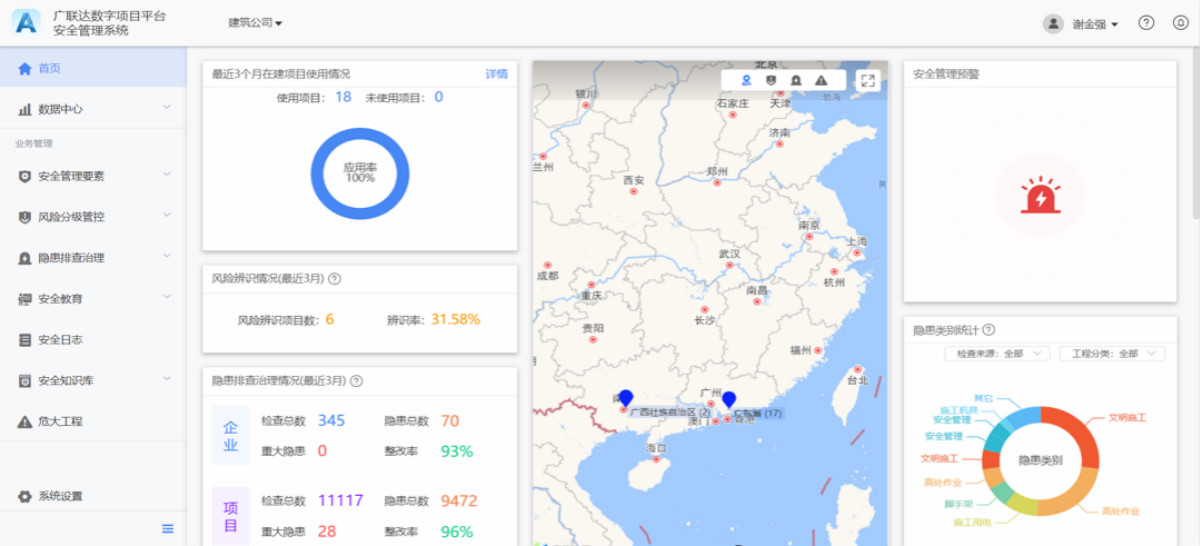1200x546 pixels.
Task: Select the location pin map filter icon
Action: tap(746, 81)
